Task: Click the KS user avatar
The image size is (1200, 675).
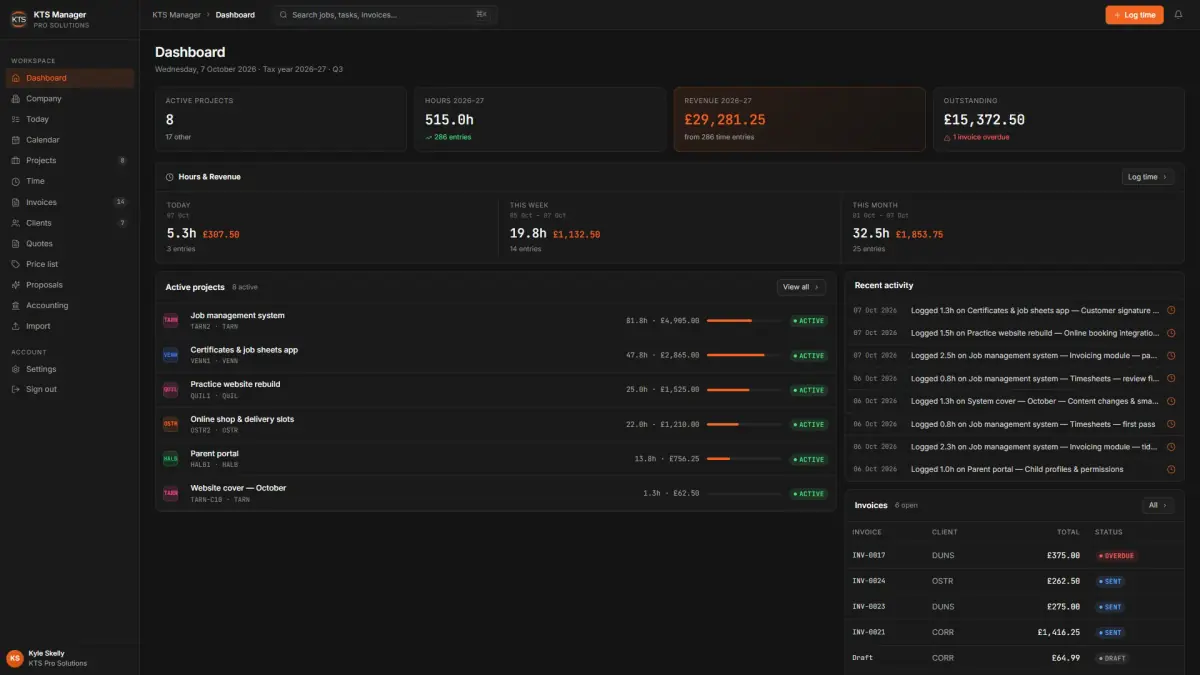Action: click(x=15, y=658)
